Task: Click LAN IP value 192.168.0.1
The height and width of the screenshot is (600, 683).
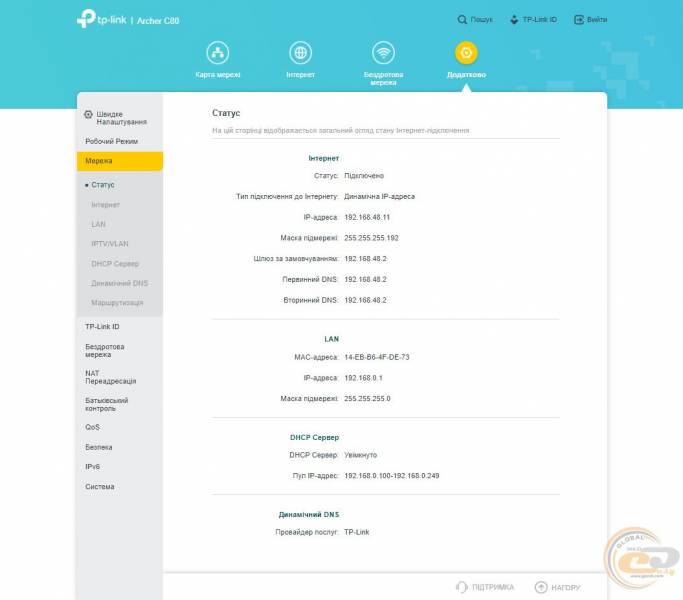Action: pos(363,378)
